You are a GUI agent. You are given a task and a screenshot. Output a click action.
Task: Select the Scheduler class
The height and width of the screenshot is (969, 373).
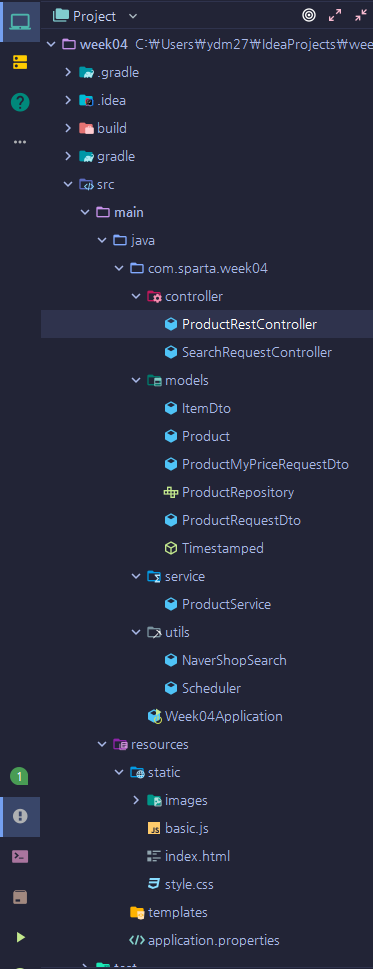click(x=211, y=688)
